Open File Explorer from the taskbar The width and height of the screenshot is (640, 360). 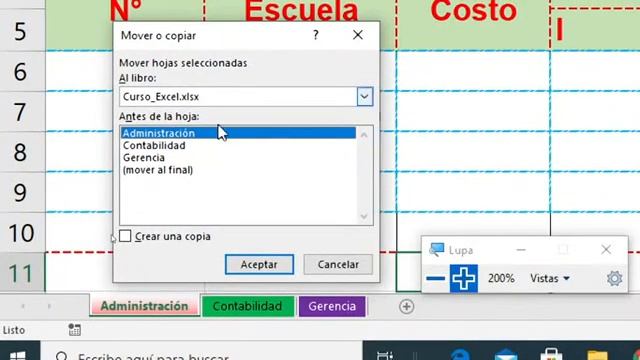597,355
